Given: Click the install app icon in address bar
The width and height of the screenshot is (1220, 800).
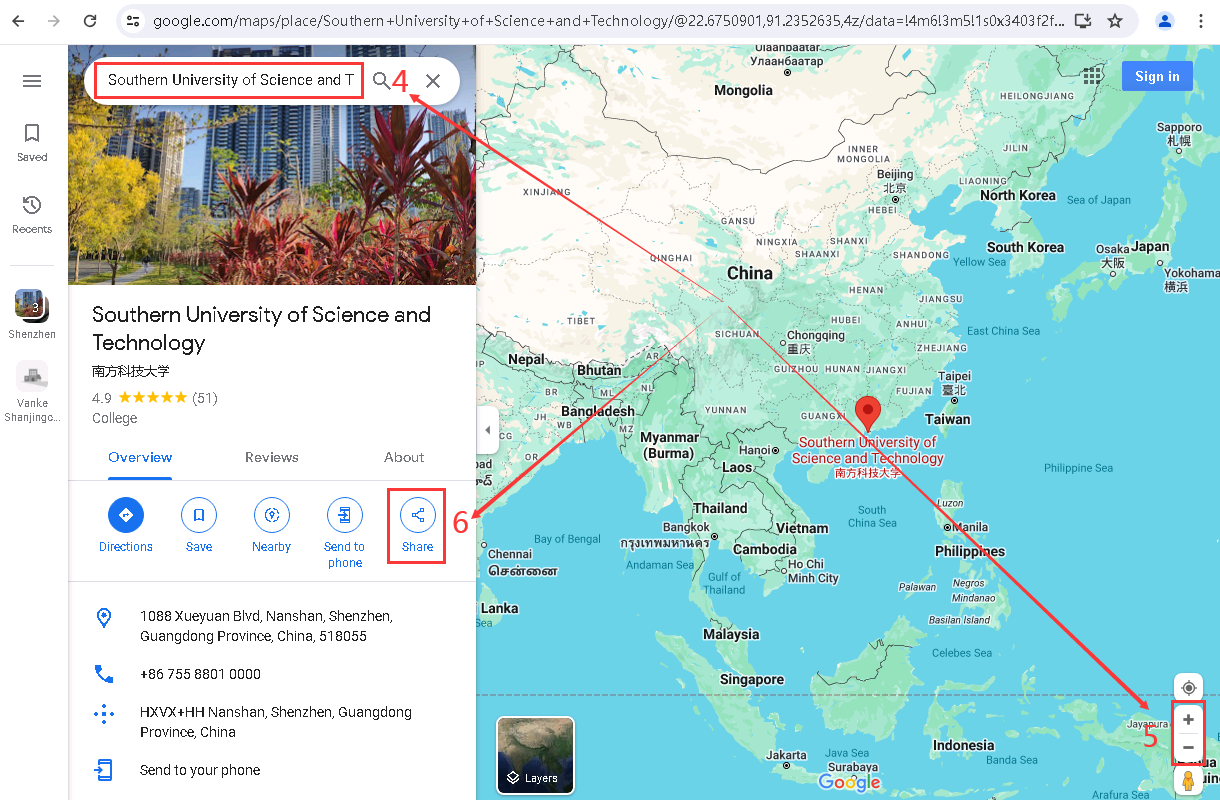Looking at the screenshot, I should [1083, 20].
